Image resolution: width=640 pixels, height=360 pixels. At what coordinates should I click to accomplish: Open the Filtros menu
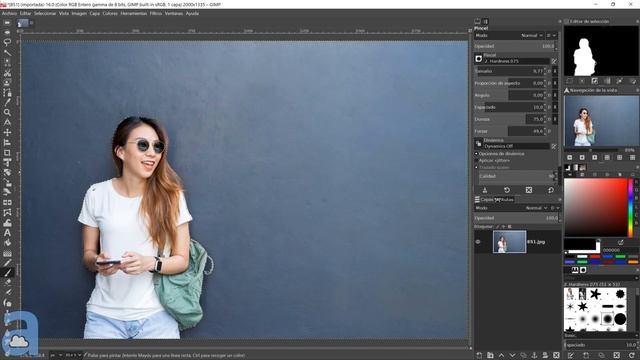(x=156, y=13)
